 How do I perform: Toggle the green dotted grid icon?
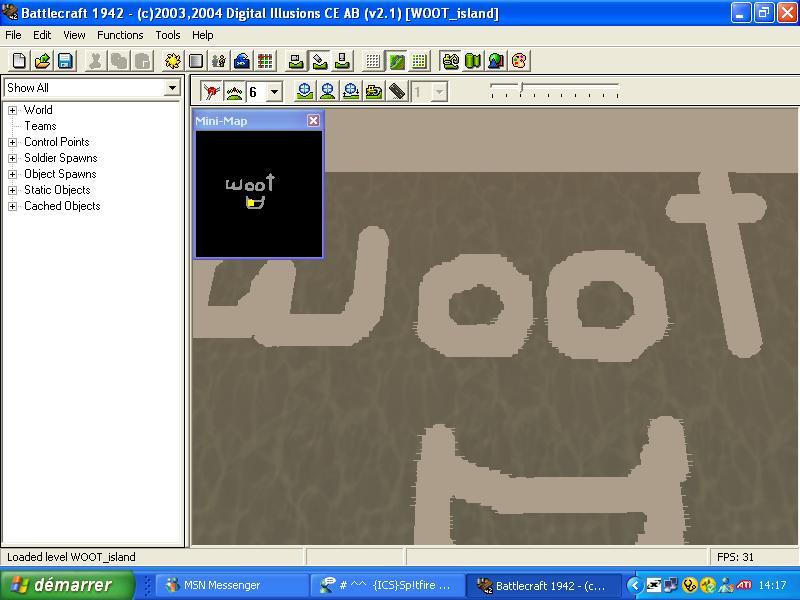pos(420,61)
